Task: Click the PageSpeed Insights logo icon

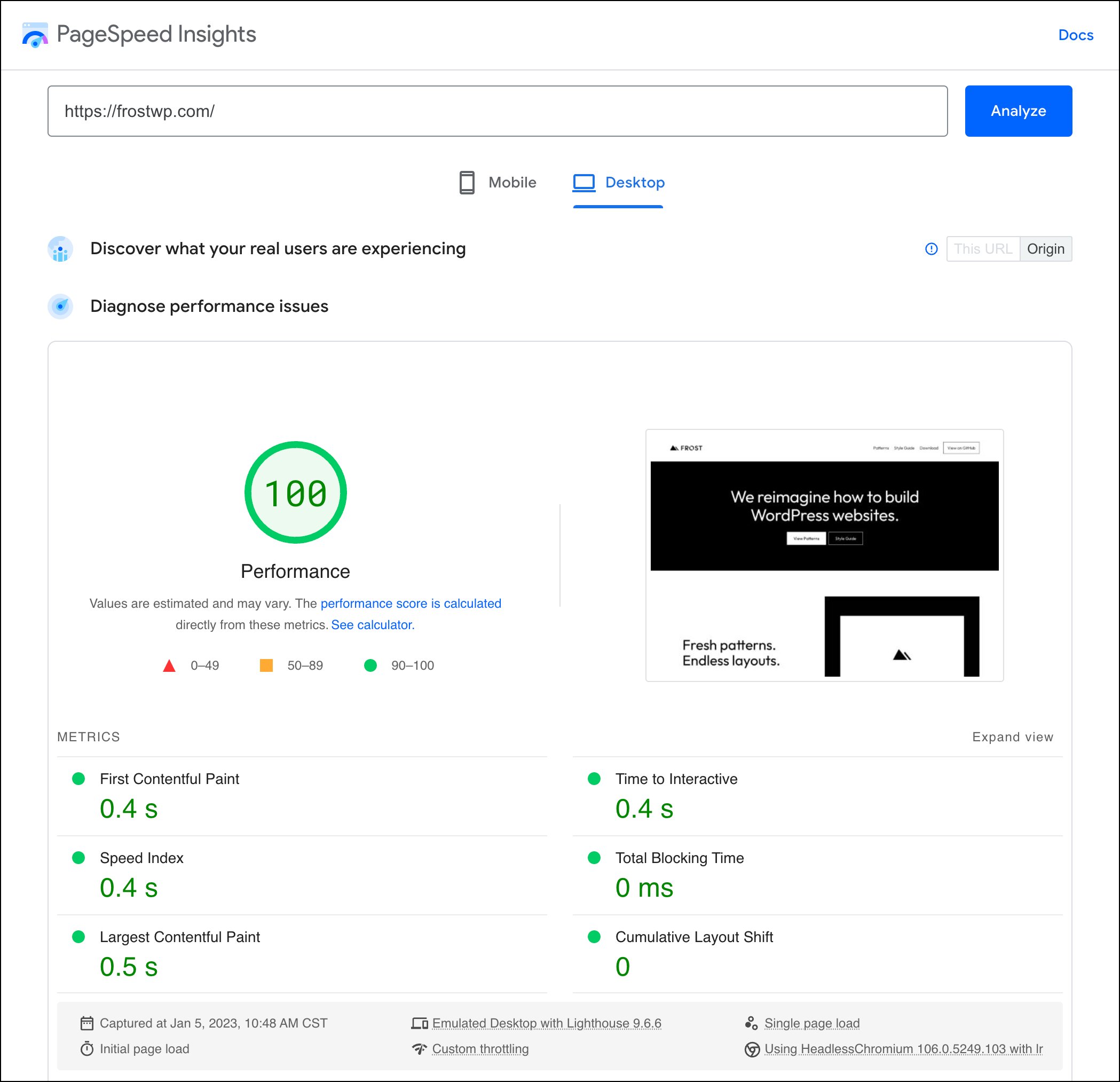Action: pyautogui.click(x=35, y=35)
